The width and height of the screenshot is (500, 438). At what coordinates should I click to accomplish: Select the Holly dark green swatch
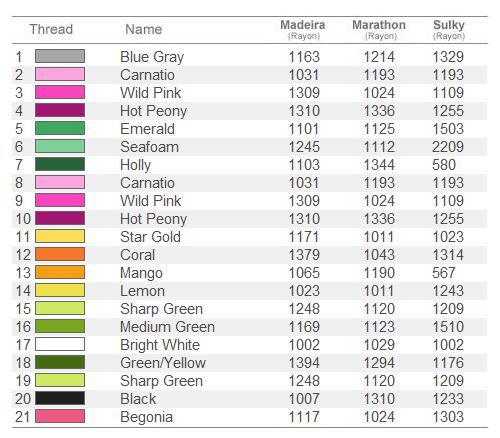(60, 164)
